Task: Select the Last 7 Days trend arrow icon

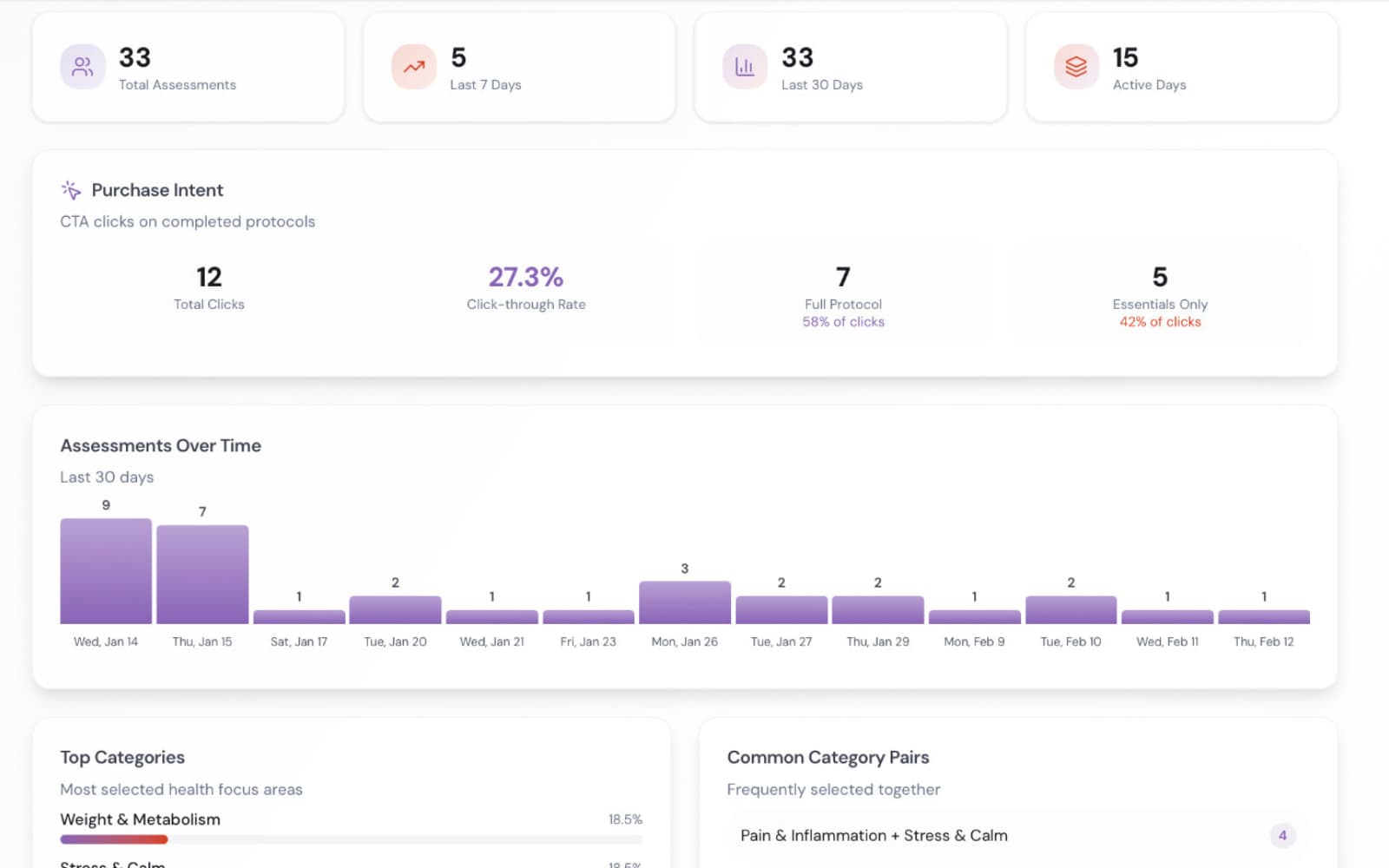Action: [x=414, y=66]
